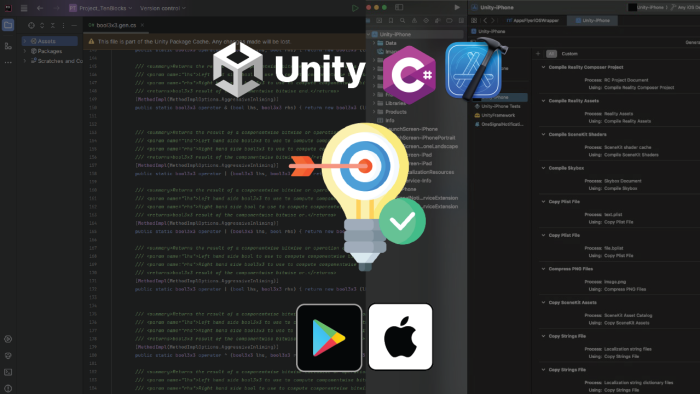Select the All filter button
The image size is (700, 394).
(x=551, y=54)
